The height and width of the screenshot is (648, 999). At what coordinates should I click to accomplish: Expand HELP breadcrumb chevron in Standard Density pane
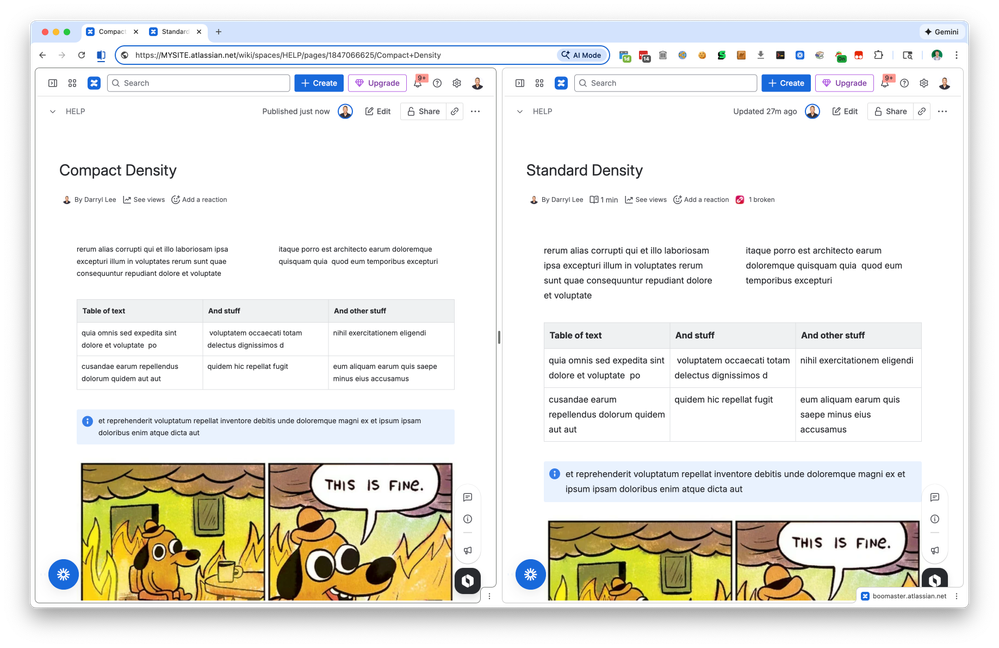tap(519, 112)
